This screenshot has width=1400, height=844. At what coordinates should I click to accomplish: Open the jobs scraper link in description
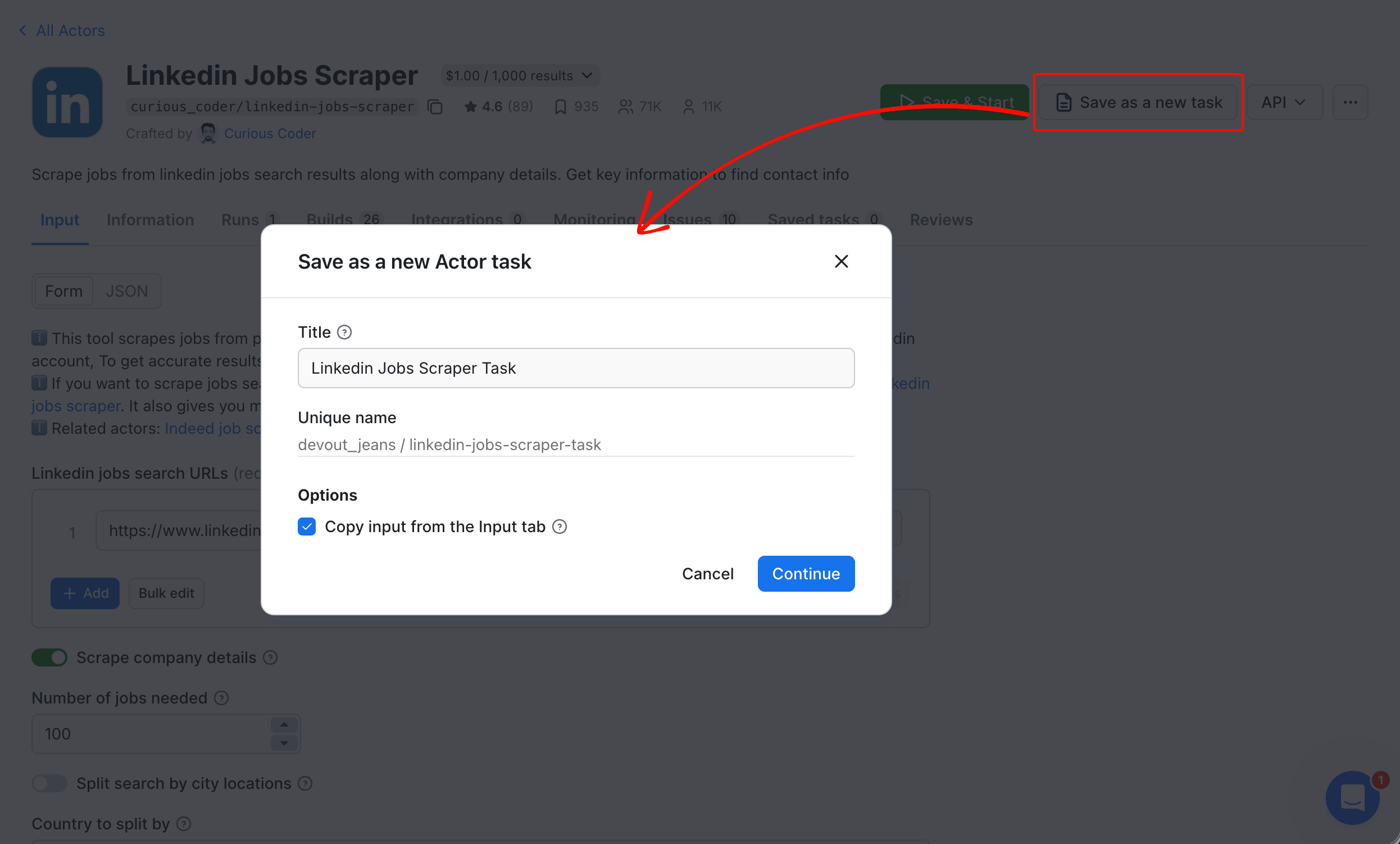[76, 406]
